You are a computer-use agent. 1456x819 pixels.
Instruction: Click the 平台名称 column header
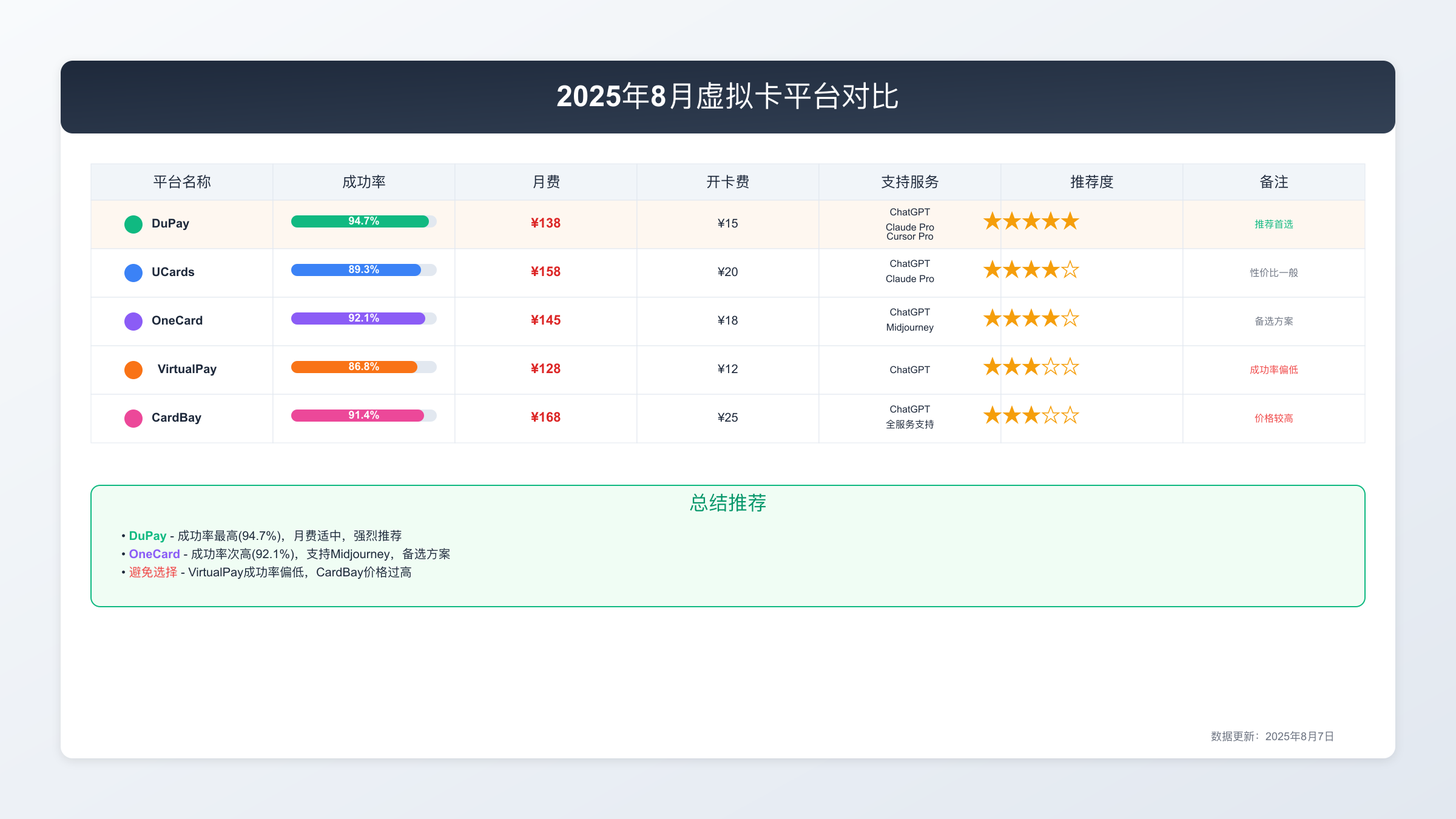182,182
